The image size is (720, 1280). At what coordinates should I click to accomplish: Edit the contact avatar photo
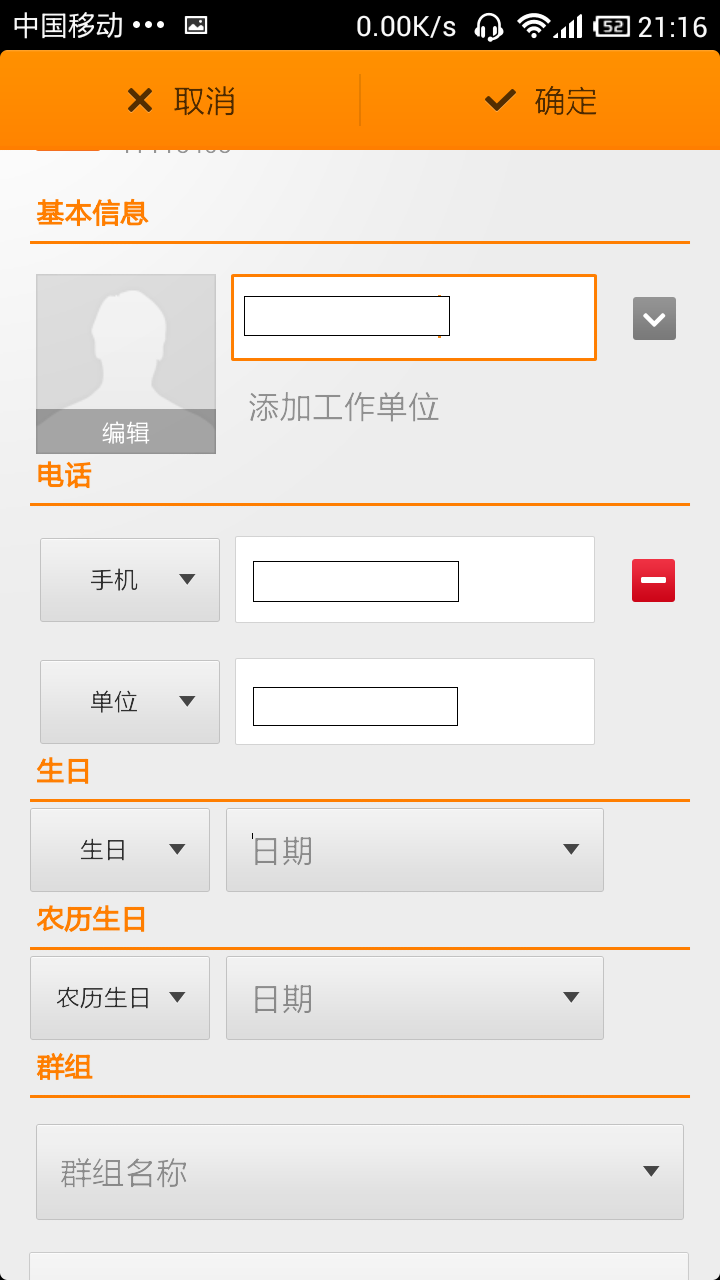point(126,350)
